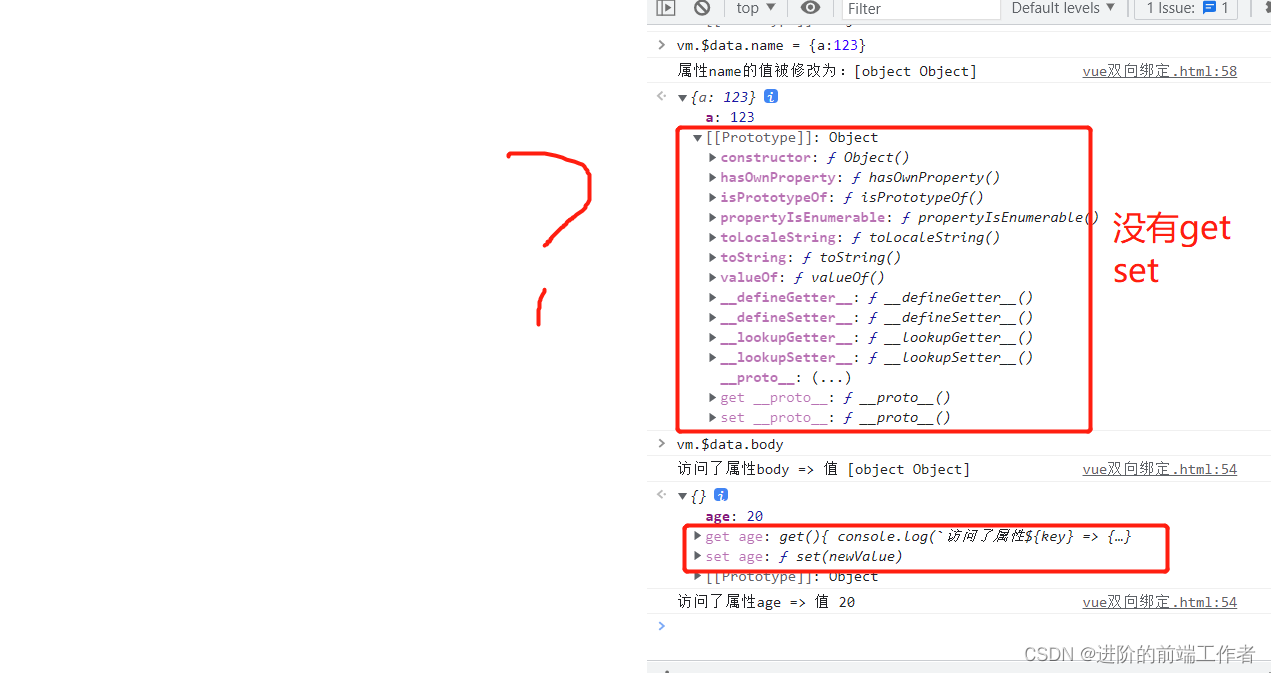Show the console sidebar panel
This screenshot has width=1271, height=673.
[665, 8]
